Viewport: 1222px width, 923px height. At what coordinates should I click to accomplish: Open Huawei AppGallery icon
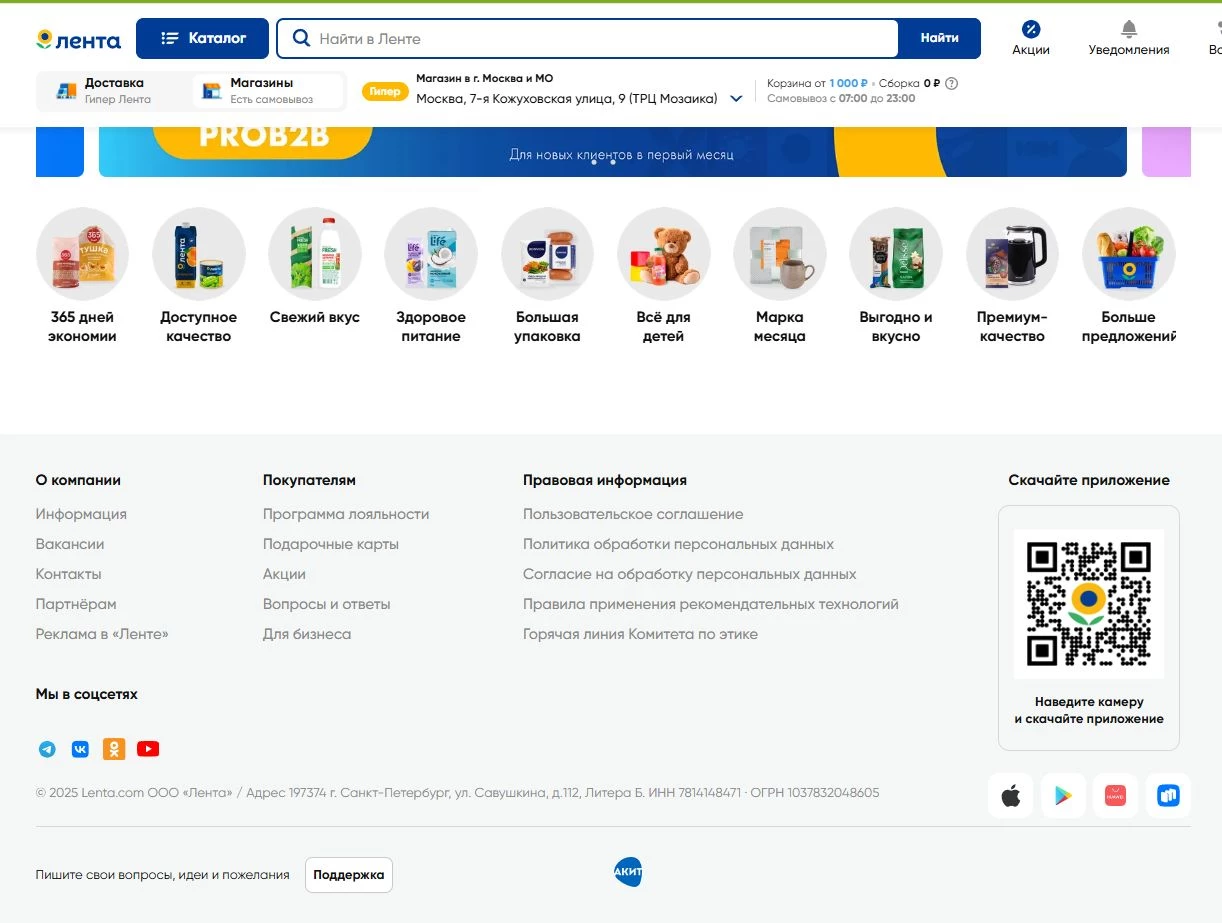[x=1115, y=796]
